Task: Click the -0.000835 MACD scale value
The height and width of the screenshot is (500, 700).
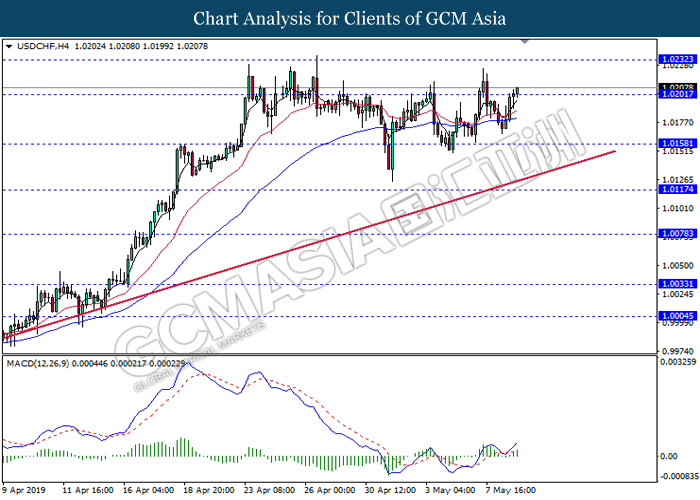Action: click(679, 476)
